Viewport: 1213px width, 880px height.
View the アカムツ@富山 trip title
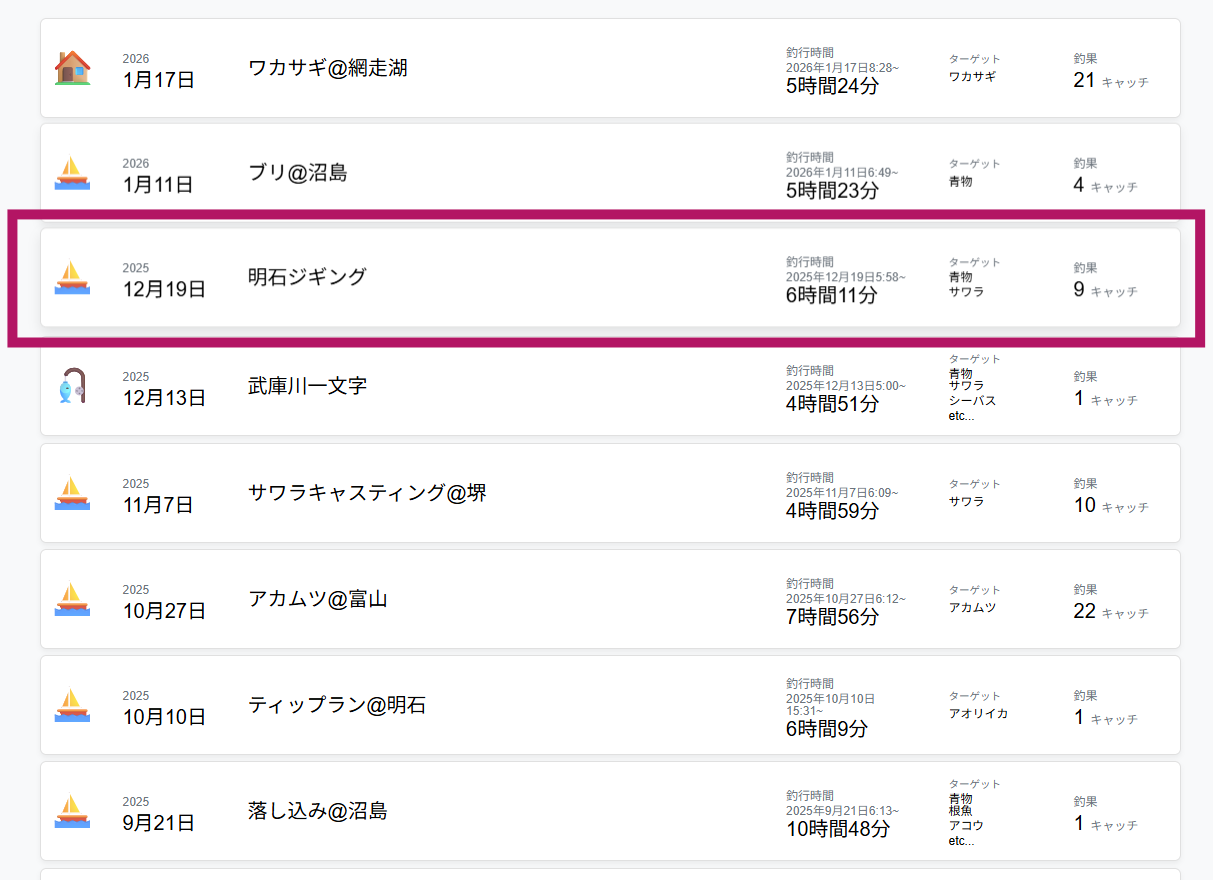tap(318, 599)
